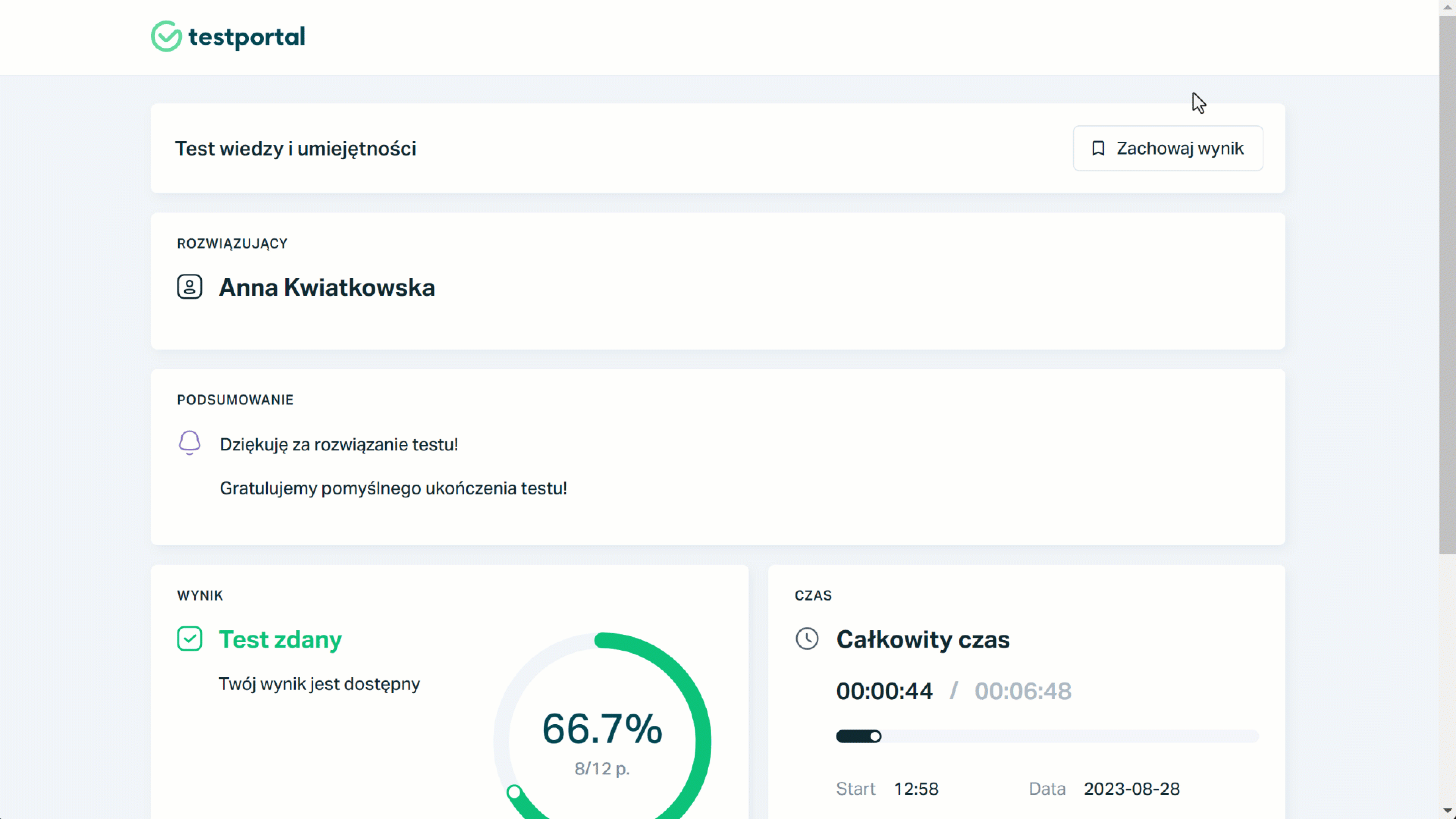Image resolution: width=1456 pixels, height=819 pixels.
Task: Click the bookmark icon in Zachowaj wynik
Action: coord(1098,148)
